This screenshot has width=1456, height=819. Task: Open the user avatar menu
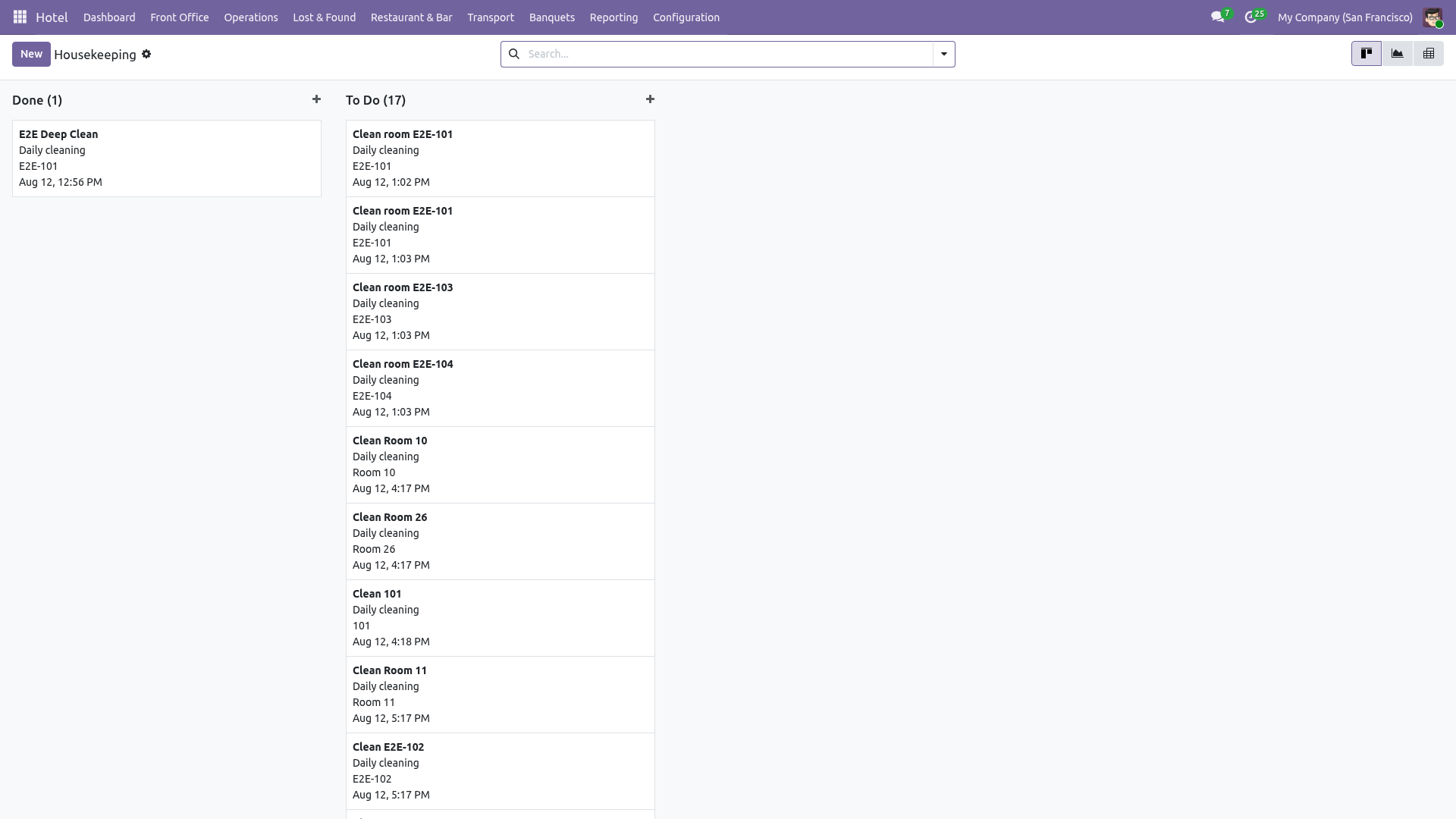click(x=1432, y=17)
